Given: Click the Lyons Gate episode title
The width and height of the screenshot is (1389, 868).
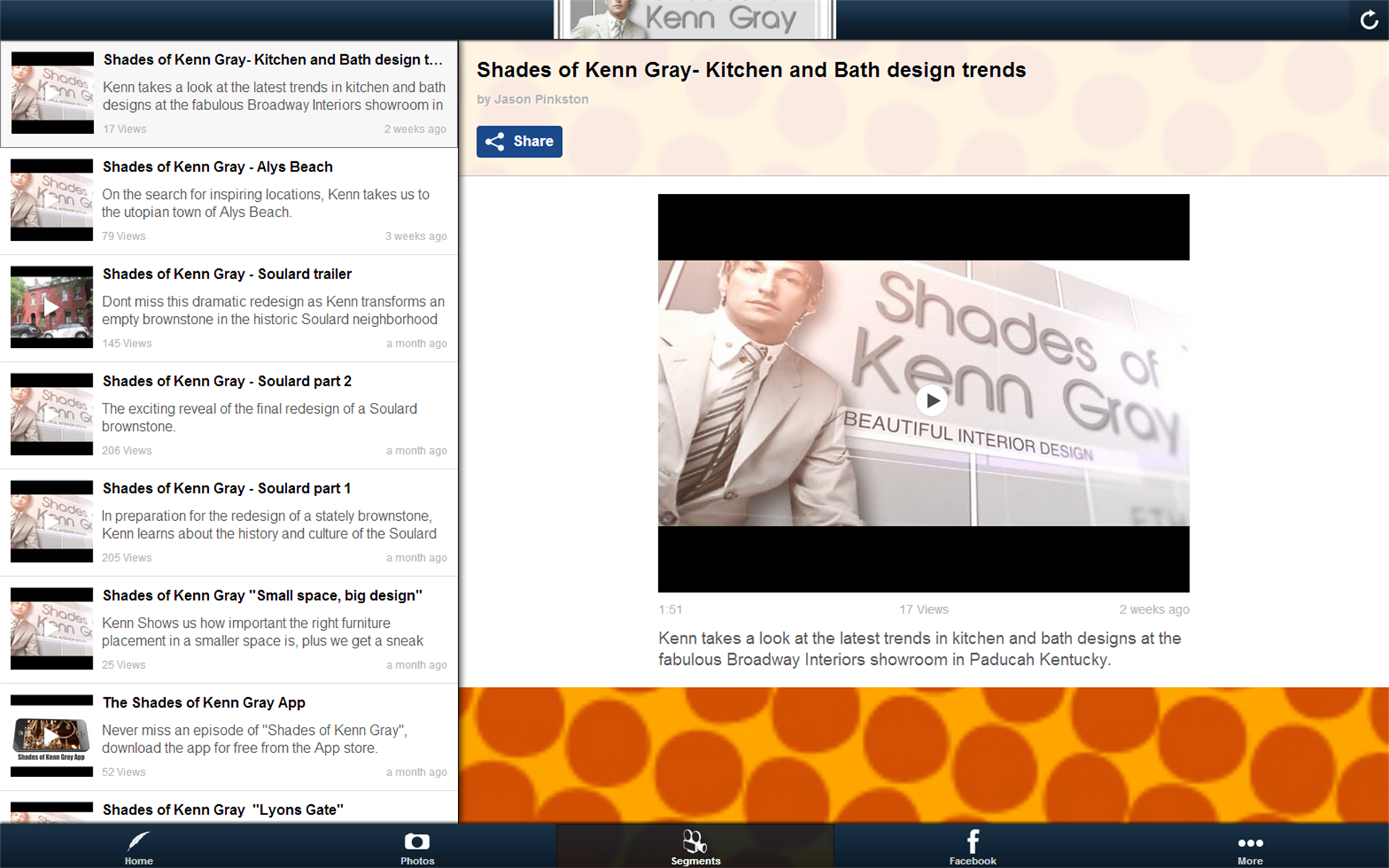Looking at the screenshot, I should [x=223, y=809].
